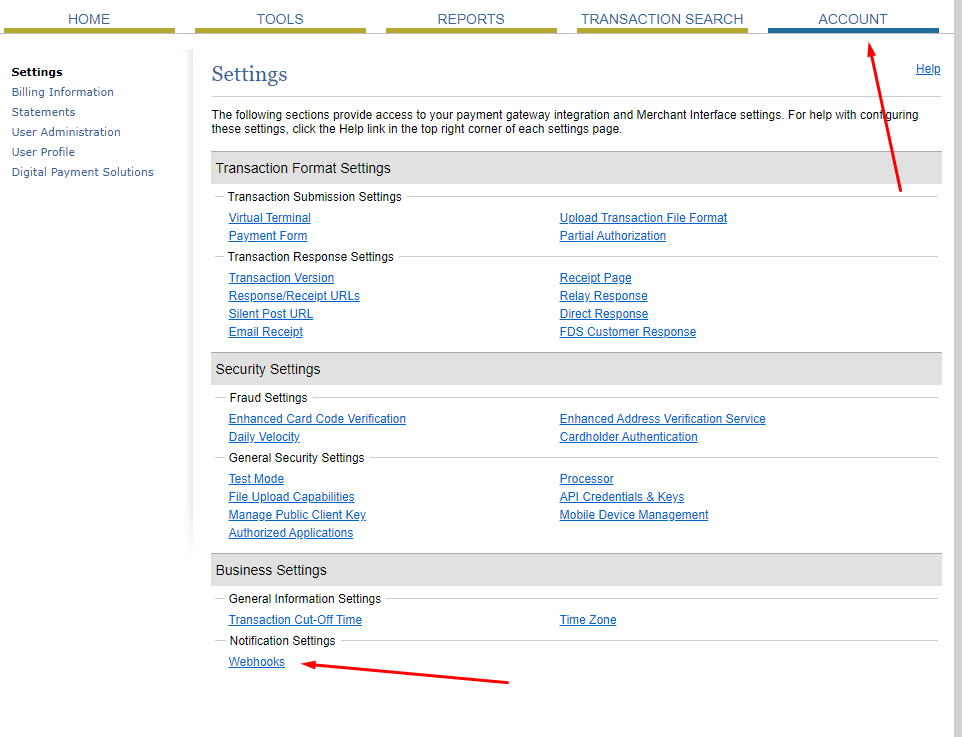Open User Administration in the sidebar
The height and width of the screenshot is (737, 962).
coord(66,132)
